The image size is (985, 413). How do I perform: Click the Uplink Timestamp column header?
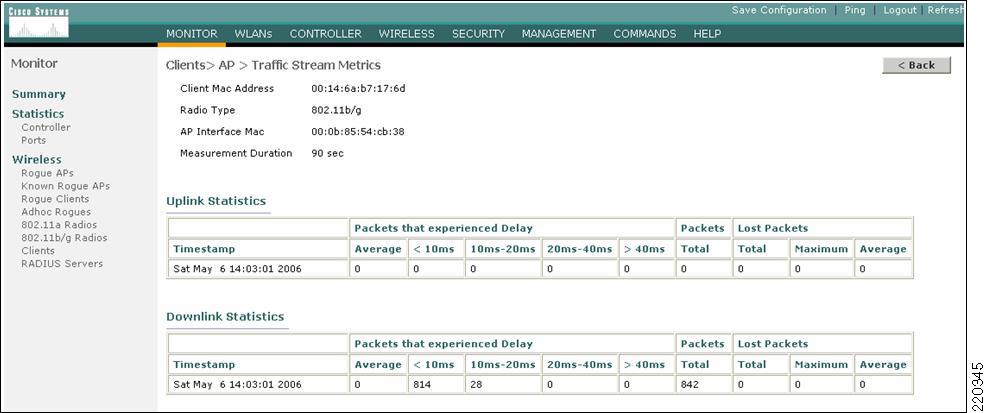(x=204, y=249)
